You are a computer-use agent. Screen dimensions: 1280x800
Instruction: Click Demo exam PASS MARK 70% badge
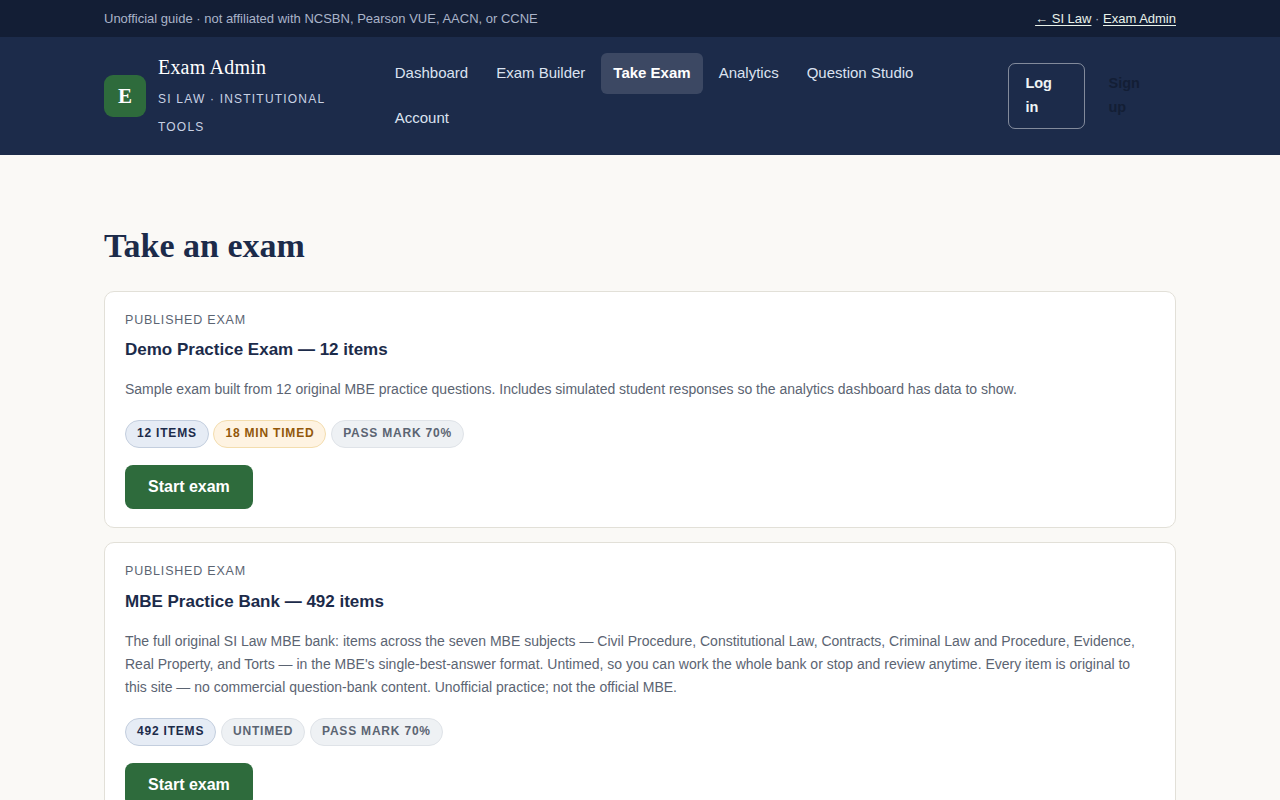(397, 434)
